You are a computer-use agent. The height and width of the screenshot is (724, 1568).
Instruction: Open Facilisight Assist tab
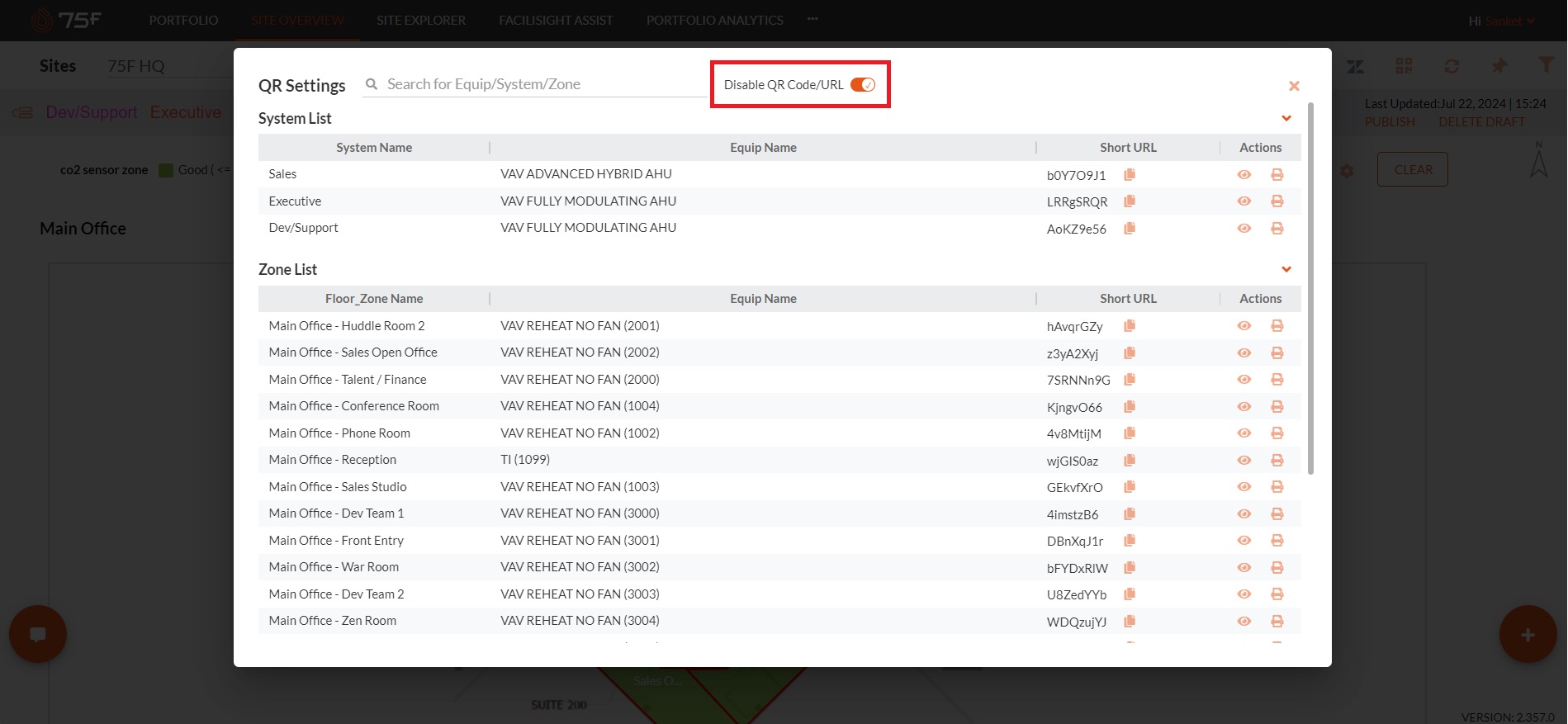556,20
